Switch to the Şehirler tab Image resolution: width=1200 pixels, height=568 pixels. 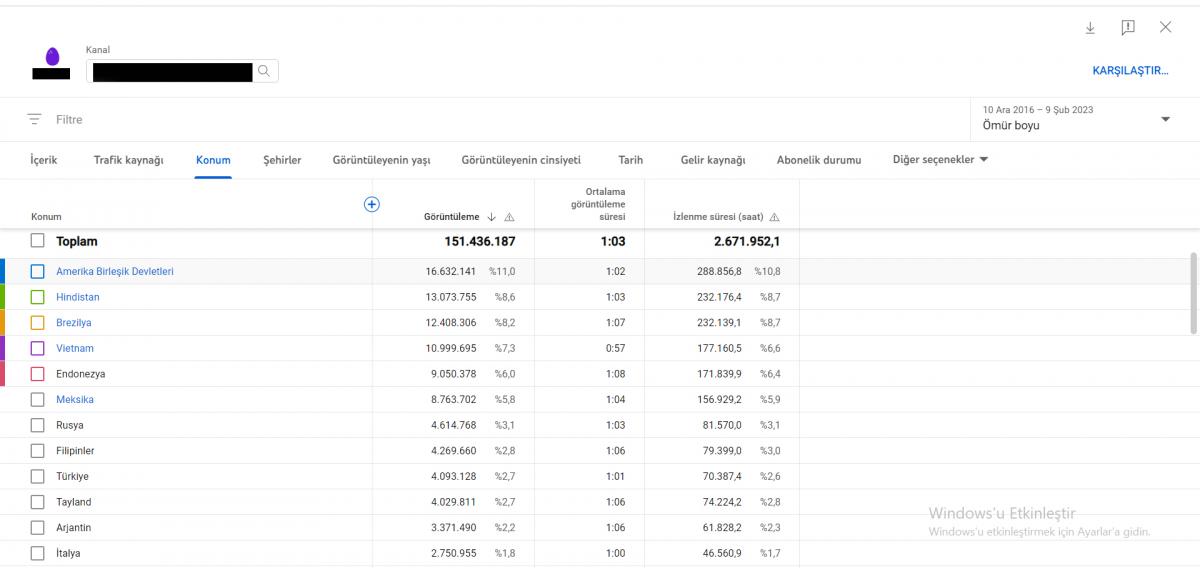tap(282, 160)
